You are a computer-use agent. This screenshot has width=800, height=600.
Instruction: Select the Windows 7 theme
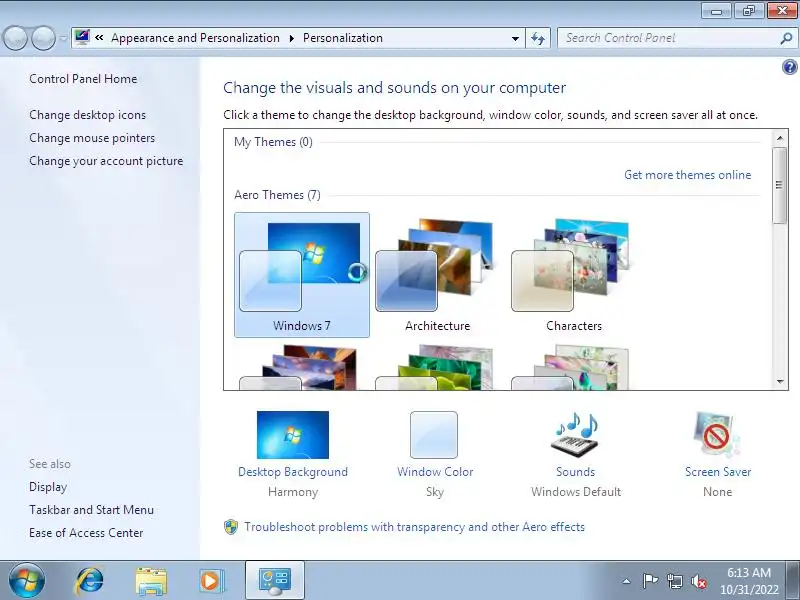302,275
